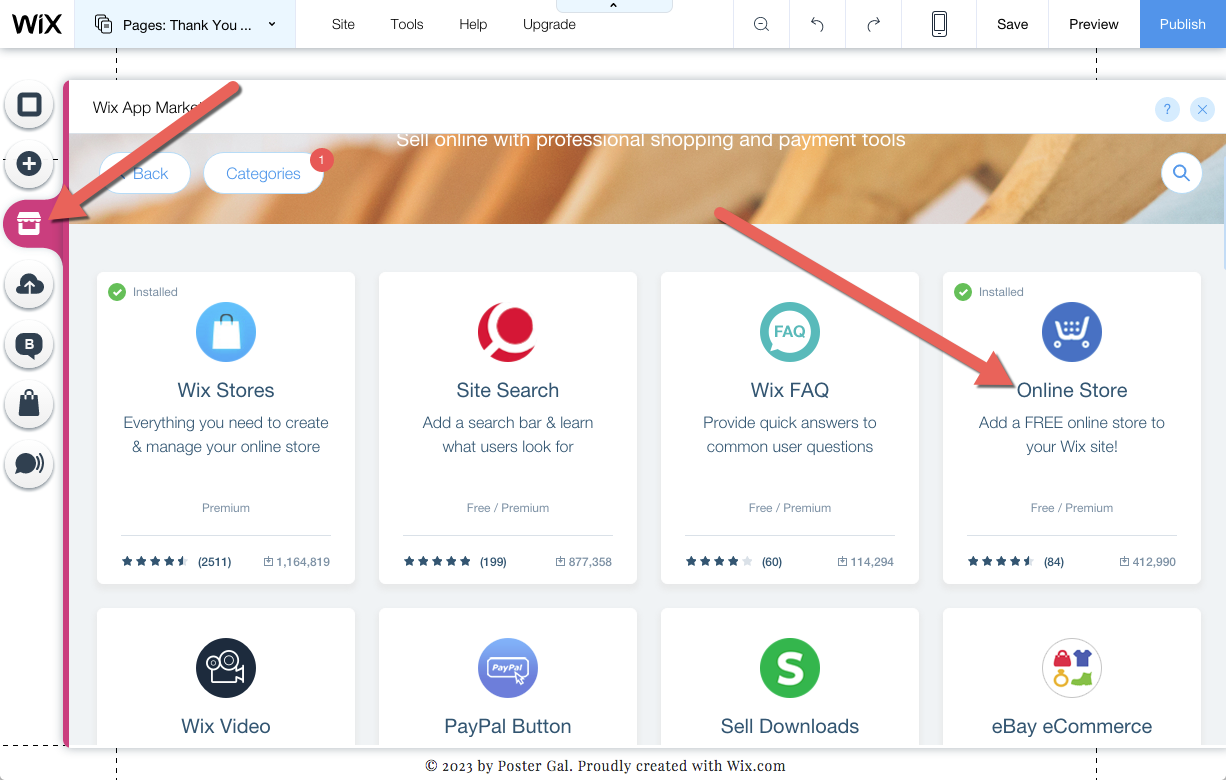The image size is (1226, 780).
Task: Click the App Market help question icon
Action: pyautogui.click(x=1167, y=109)
